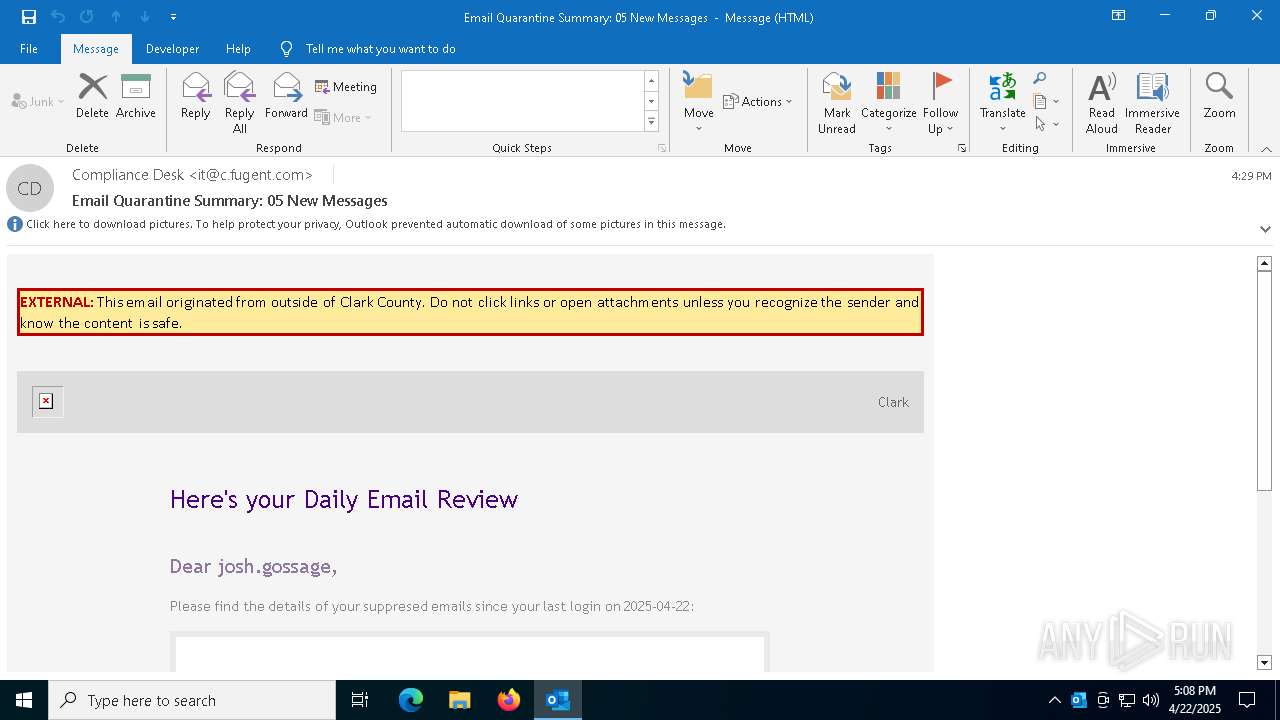Open the Follow Up flag menu
The image size is (1280, 720).
tap(941, 102)
